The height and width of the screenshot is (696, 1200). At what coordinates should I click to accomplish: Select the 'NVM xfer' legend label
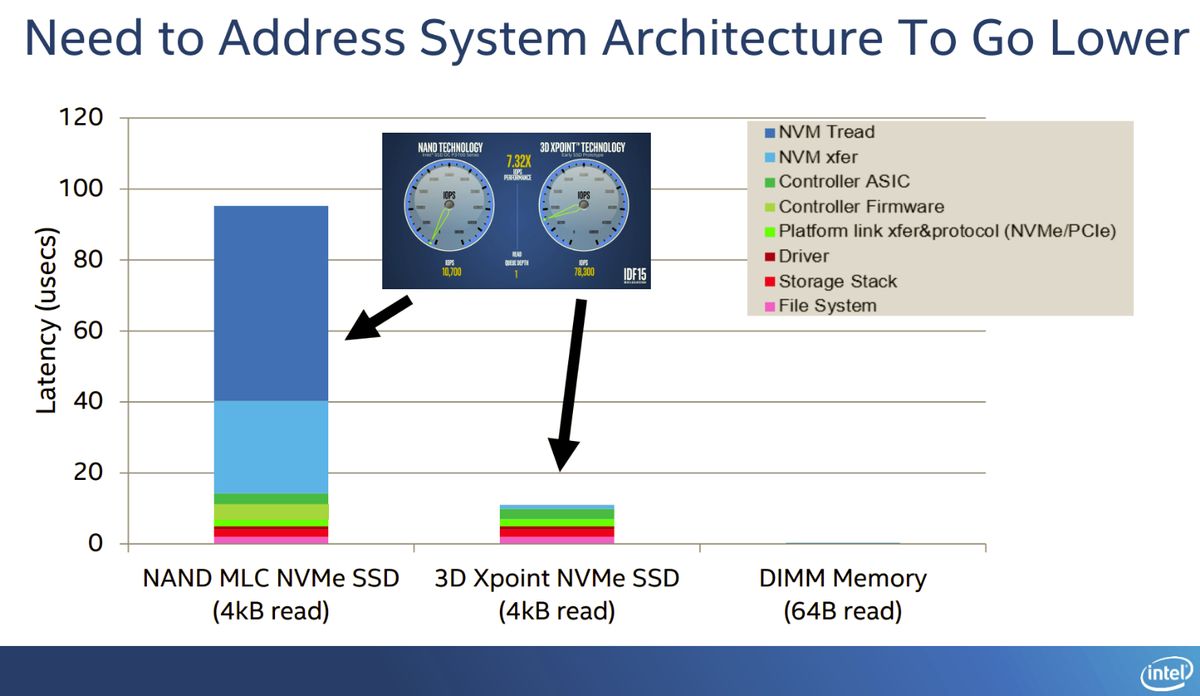[x=818, y=157]
